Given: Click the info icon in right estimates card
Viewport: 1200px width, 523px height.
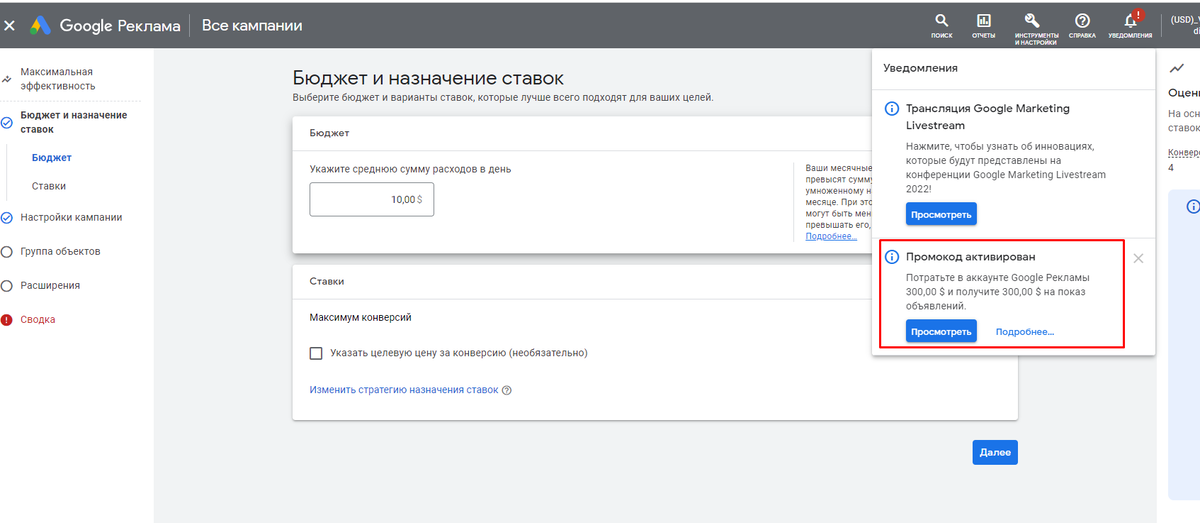Looking at the screenshot, I should (x=1192, y=207).
